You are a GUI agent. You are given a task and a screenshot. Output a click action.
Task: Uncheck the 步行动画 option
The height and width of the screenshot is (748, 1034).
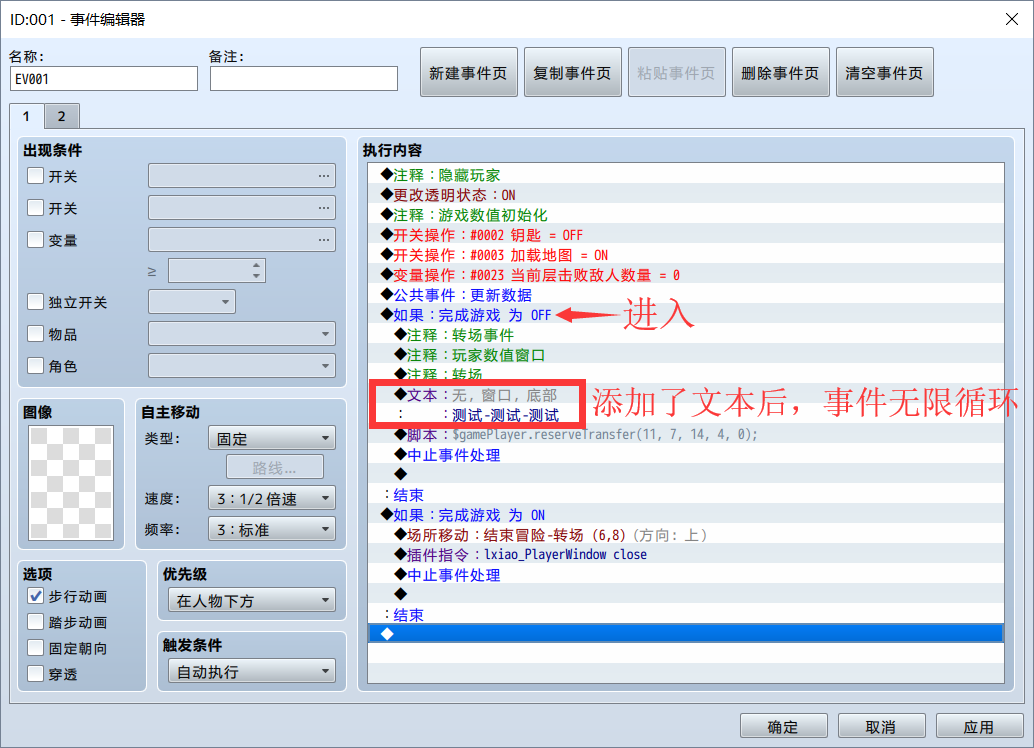pos(36,596)
